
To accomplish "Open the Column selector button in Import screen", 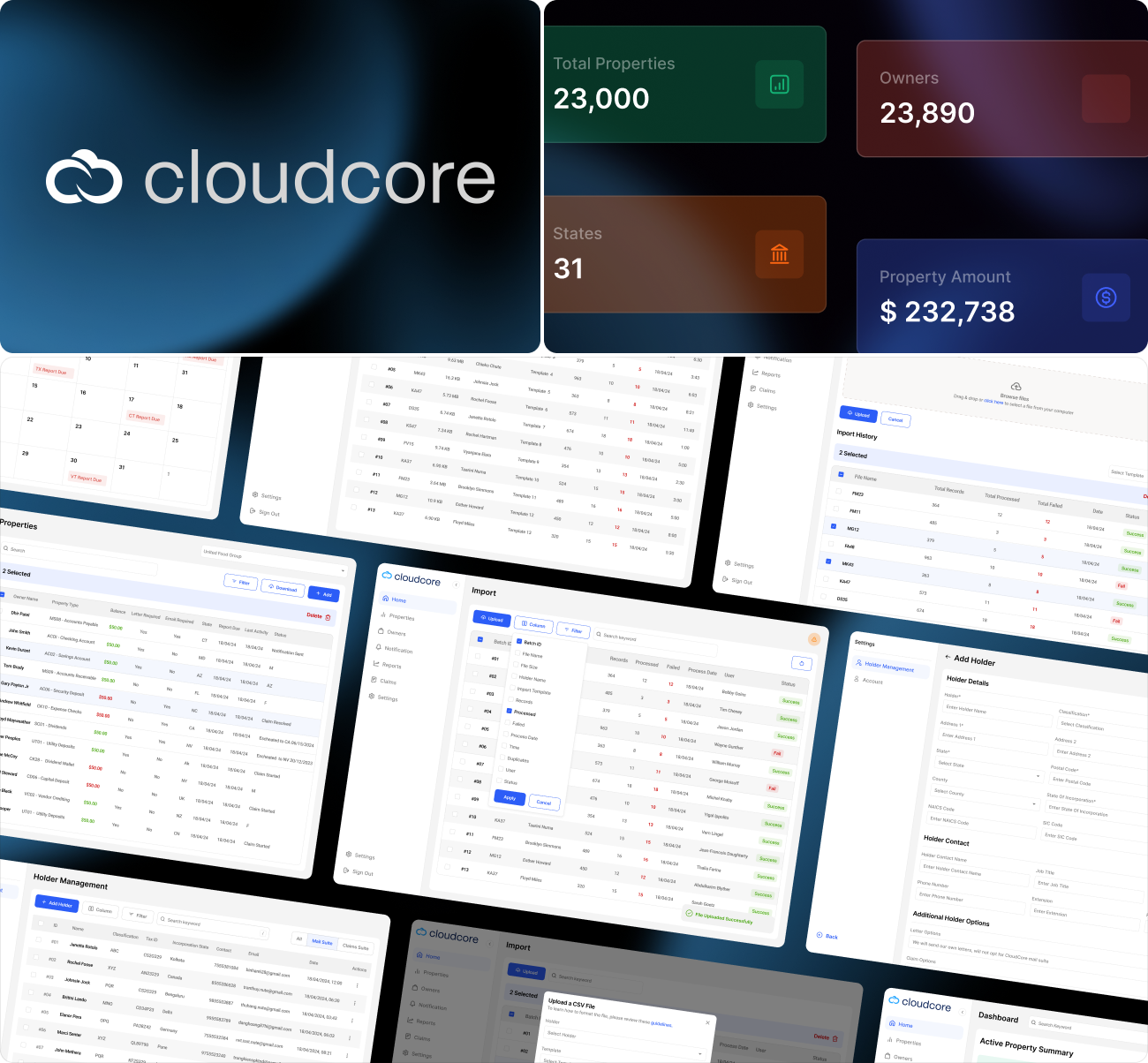I will pyautogui.click(x=533, y=624).
